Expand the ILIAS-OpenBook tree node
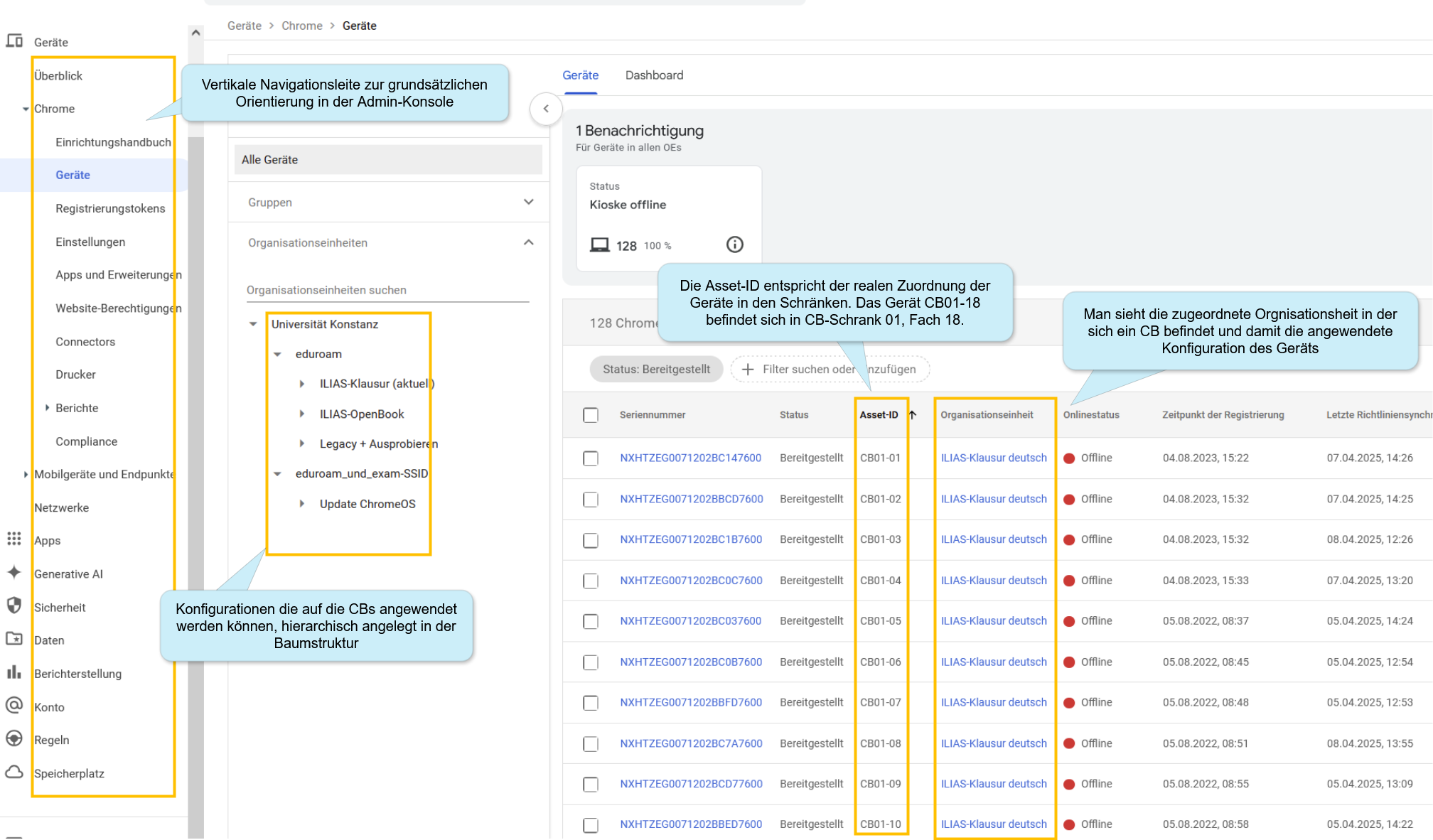This screenshot has height=840, width=1433. click(x=302, y=414)
